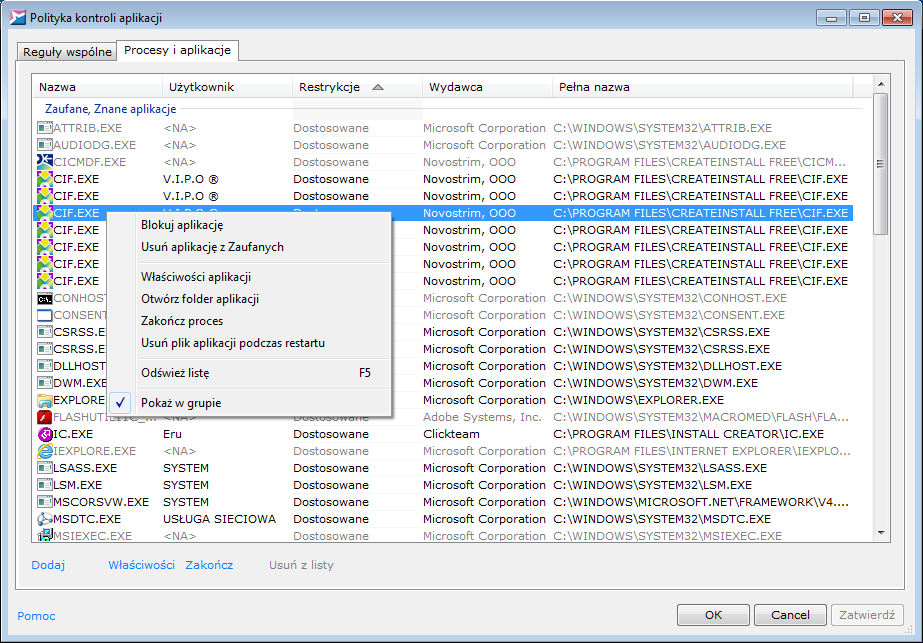Open the Pomoc help link
Viewport: 923px width, 643px height.
click(x=36, y=616)
